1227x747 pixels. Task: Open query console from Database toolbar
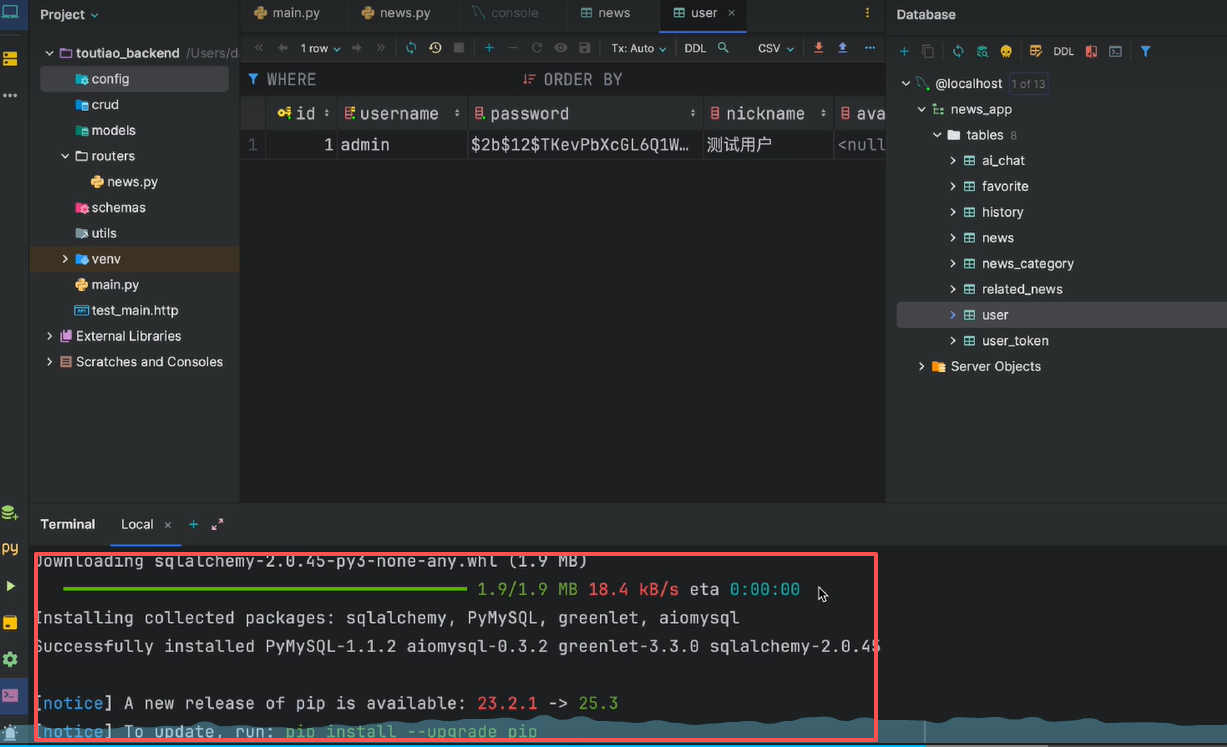point(1115,51)
